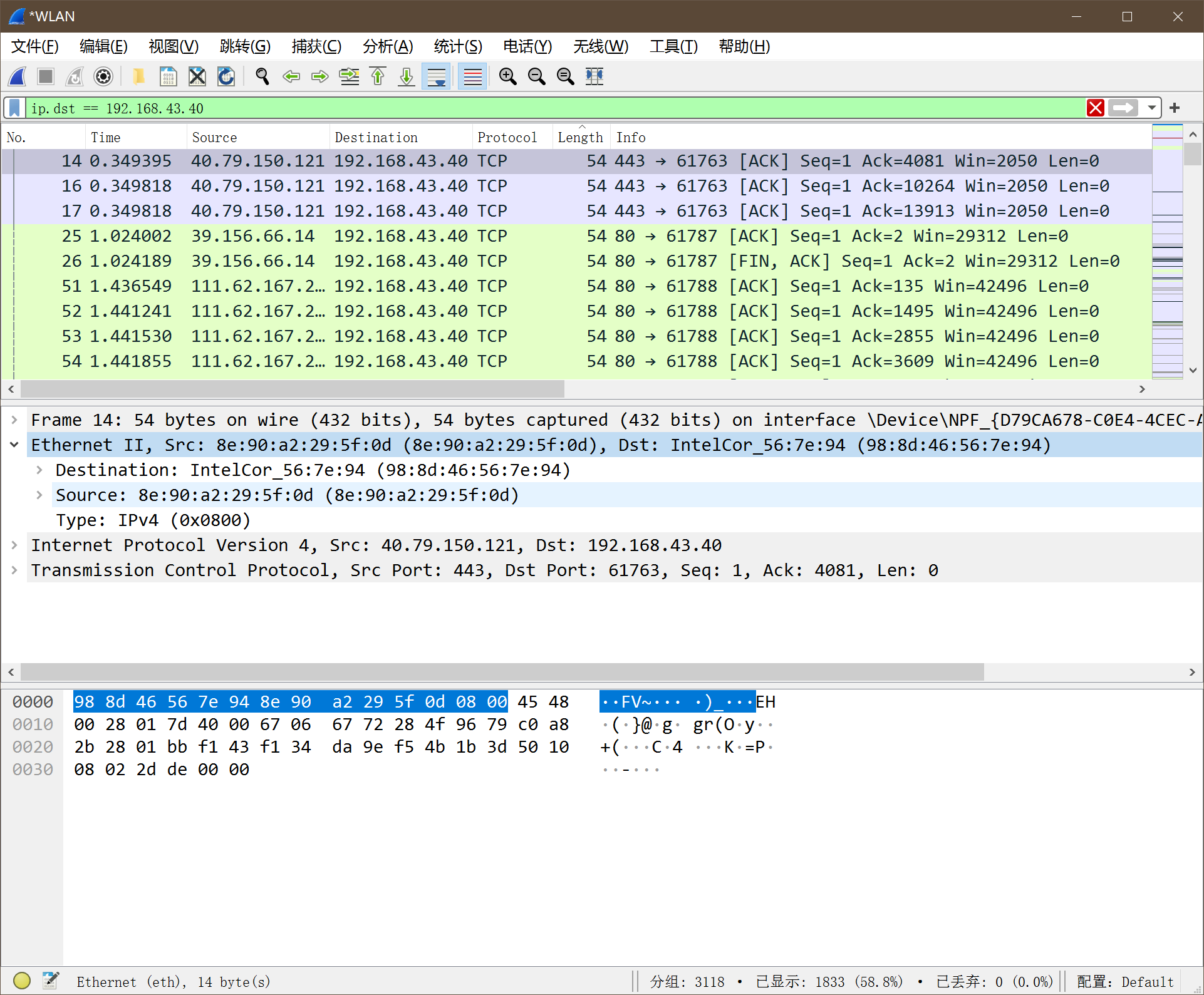Click the display filter bookmark icon
This screenshot has width=1204, height=995.
point(15,108)
